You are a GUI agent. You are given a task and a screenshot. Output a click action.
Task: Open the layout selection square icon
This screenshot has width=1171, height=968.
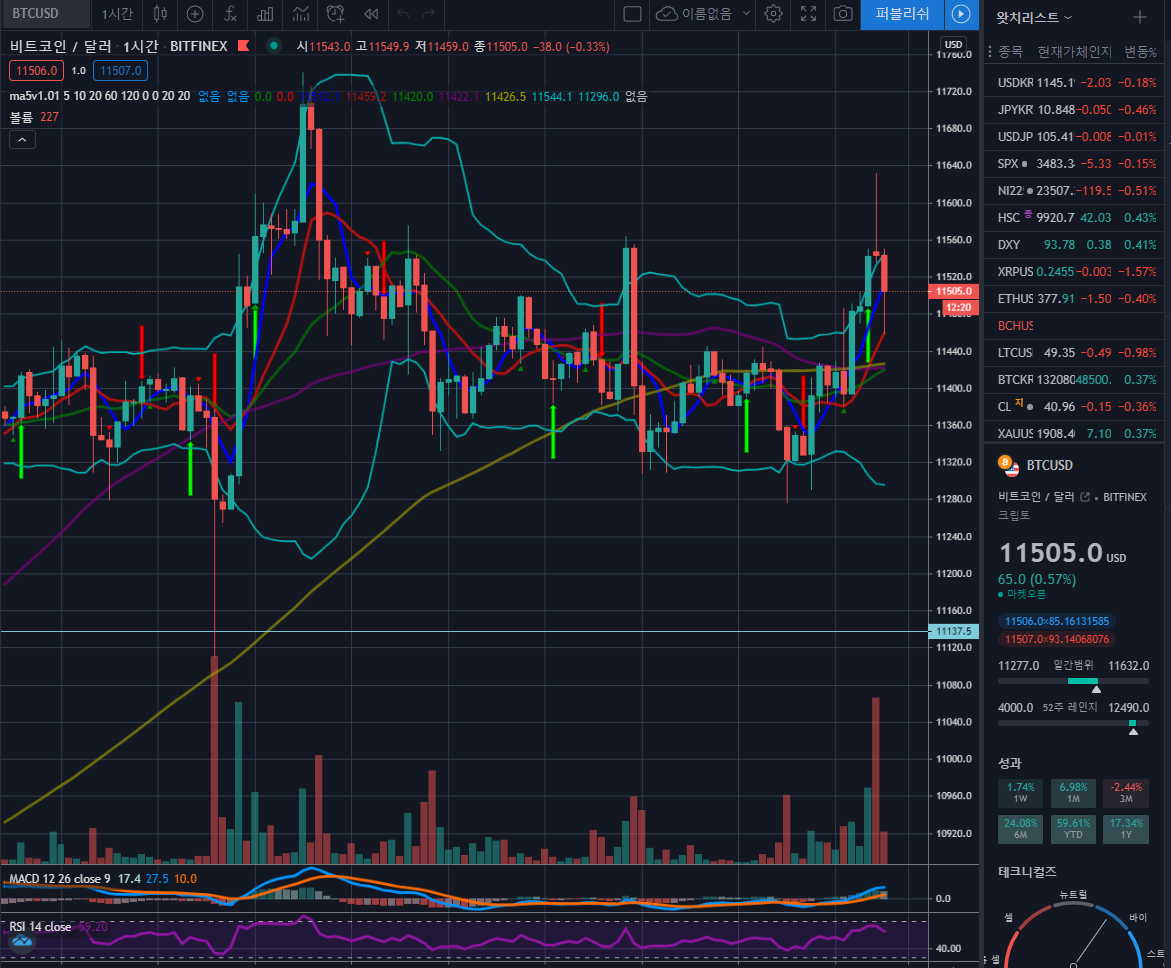tap(632, 13)
